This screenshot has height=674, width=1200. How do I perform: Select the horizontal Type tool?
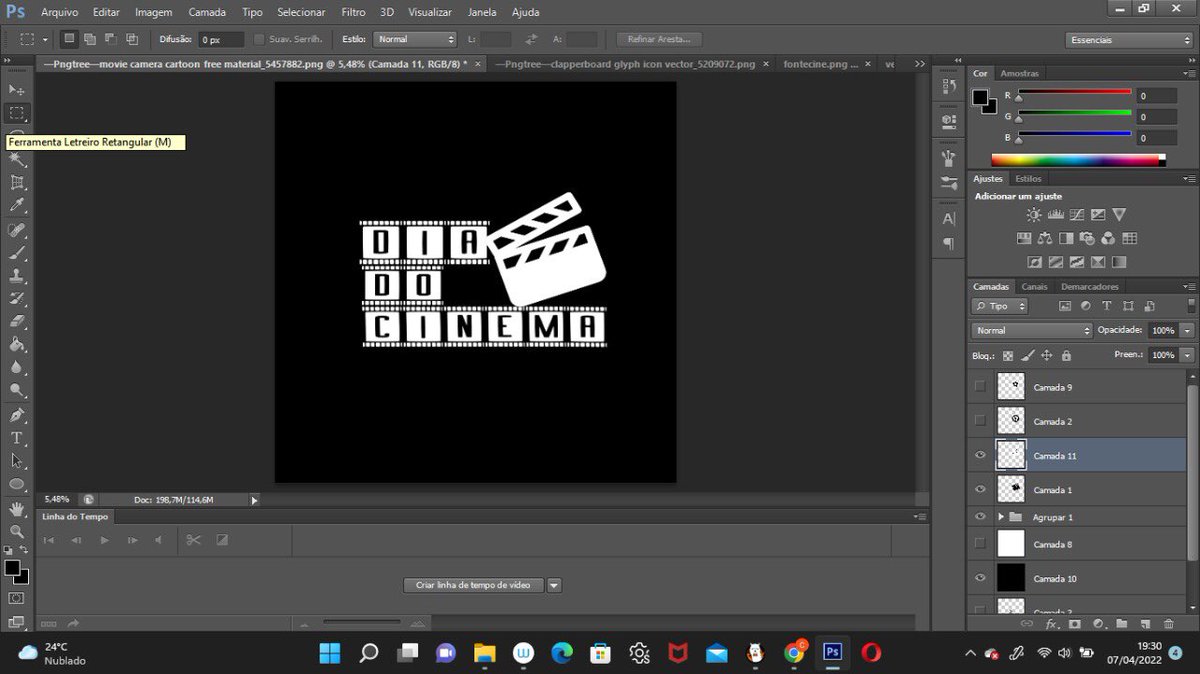pos(18,440)
